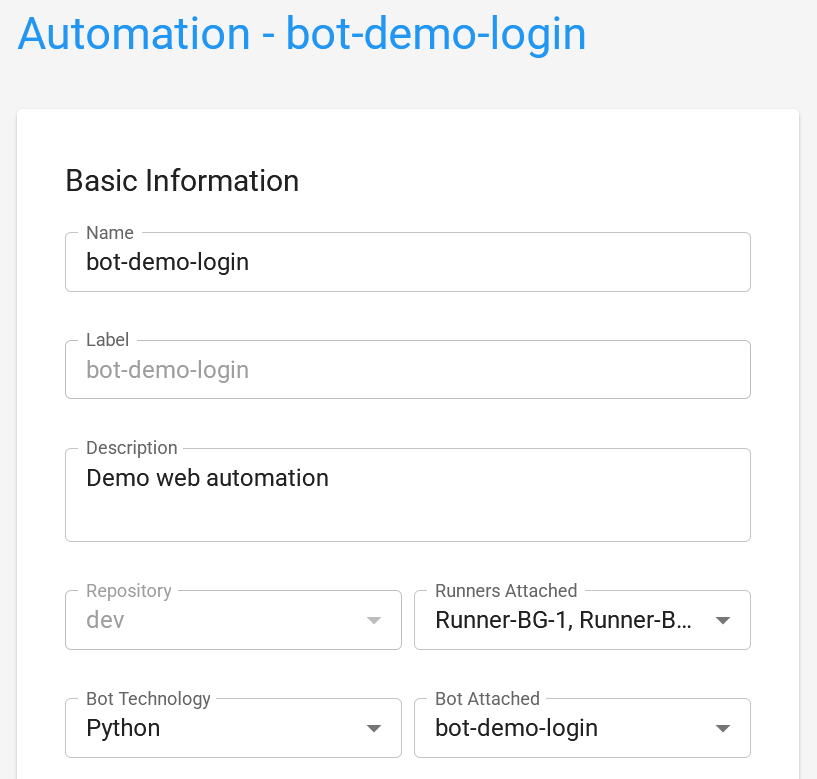
Task: Click the 'Basic Information' section heading
Action: tap(182, 181)
